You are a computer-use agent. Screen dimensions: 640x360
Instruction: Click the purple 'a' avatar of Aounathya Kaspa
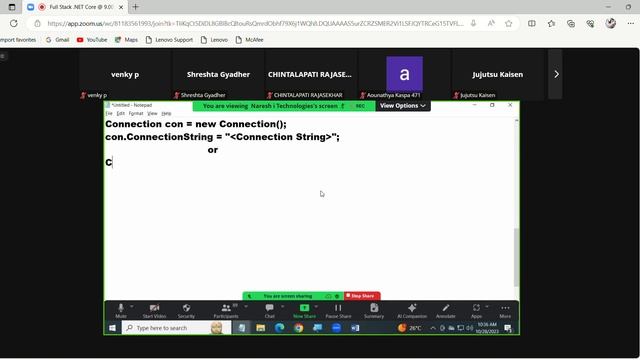tap(404, 74)
